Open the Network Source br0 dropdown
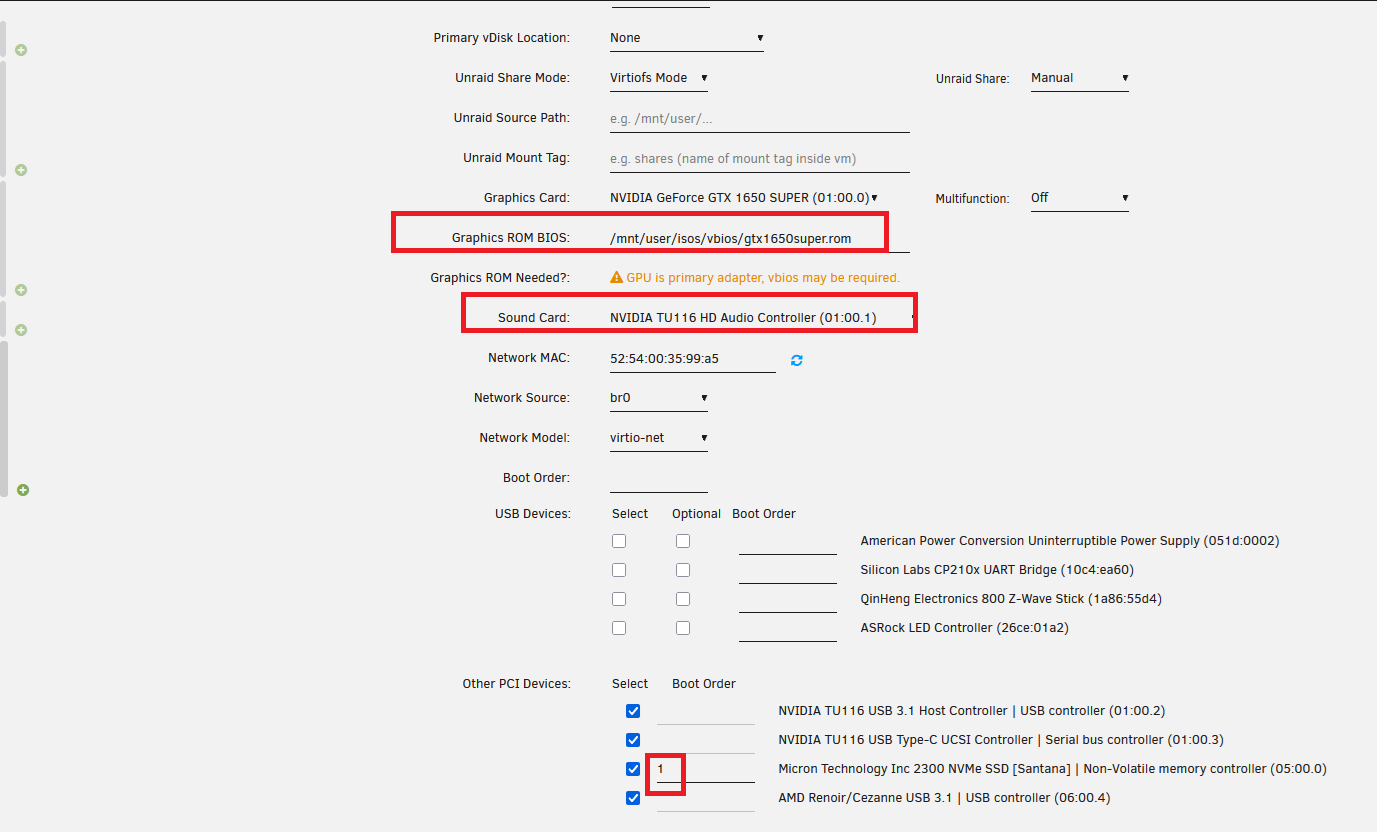1377x832 pixels. [x=659, y=398]
